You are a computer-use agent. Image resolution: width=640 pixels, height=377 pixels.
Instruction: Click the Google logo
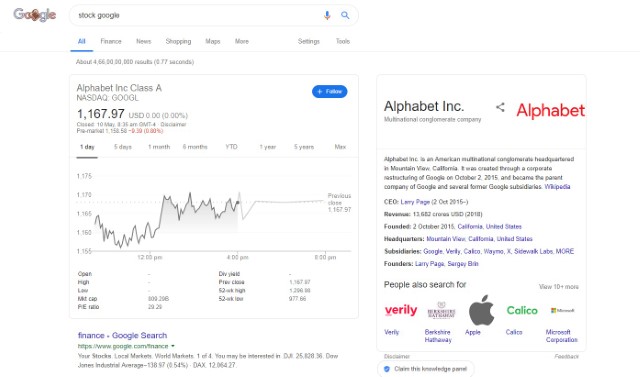35,15
